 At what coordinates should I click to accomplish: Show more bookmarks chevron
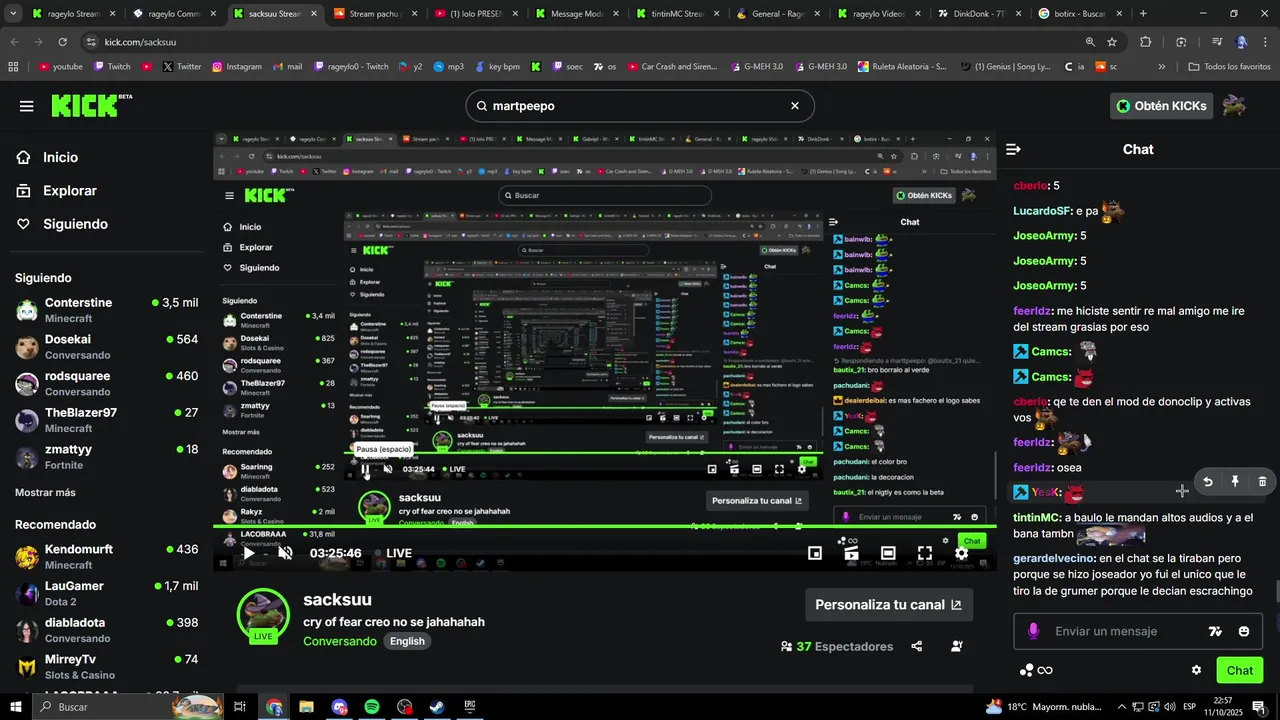pyautogui.click(x=1161, y=67)
